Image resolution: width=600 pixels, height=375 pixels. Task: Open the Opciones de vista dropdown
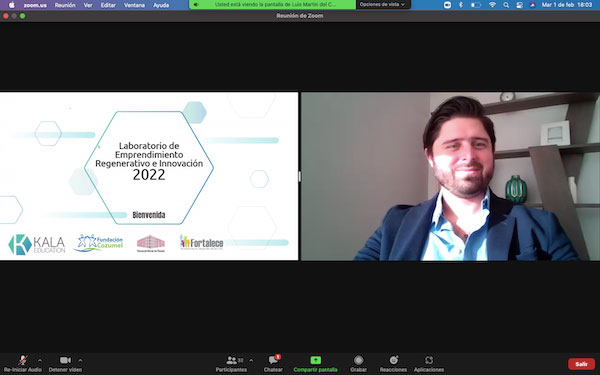point(383,5)
